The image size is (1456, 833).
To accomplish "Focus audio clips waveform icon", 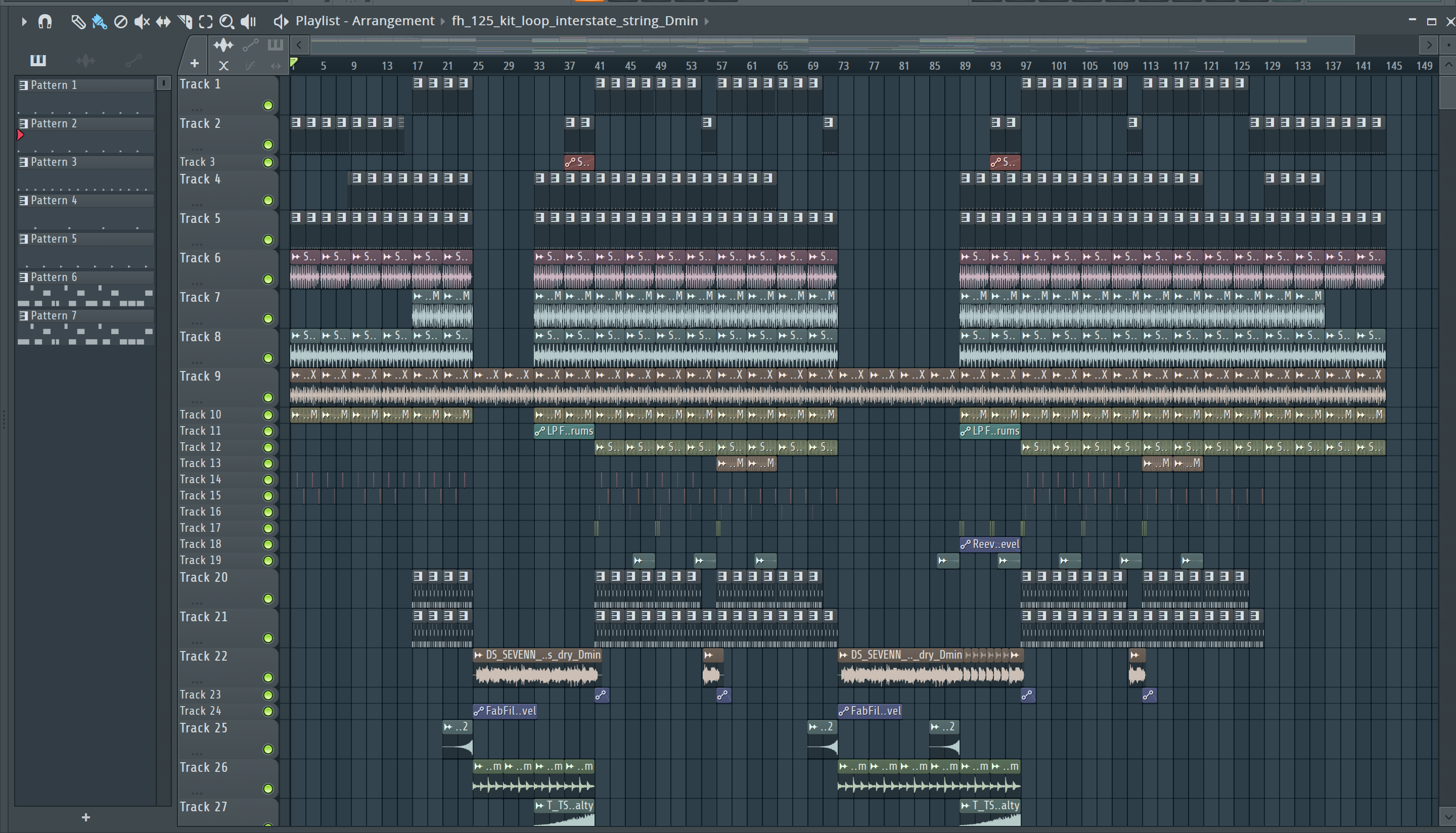I will click(x=223, y=44).
